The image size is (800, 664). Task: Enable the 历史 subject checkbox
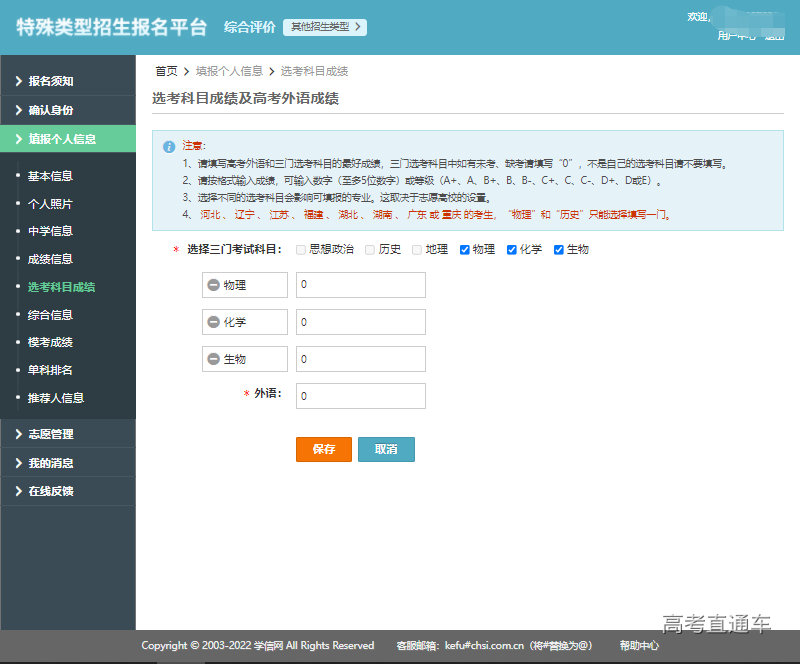point(369,249)
